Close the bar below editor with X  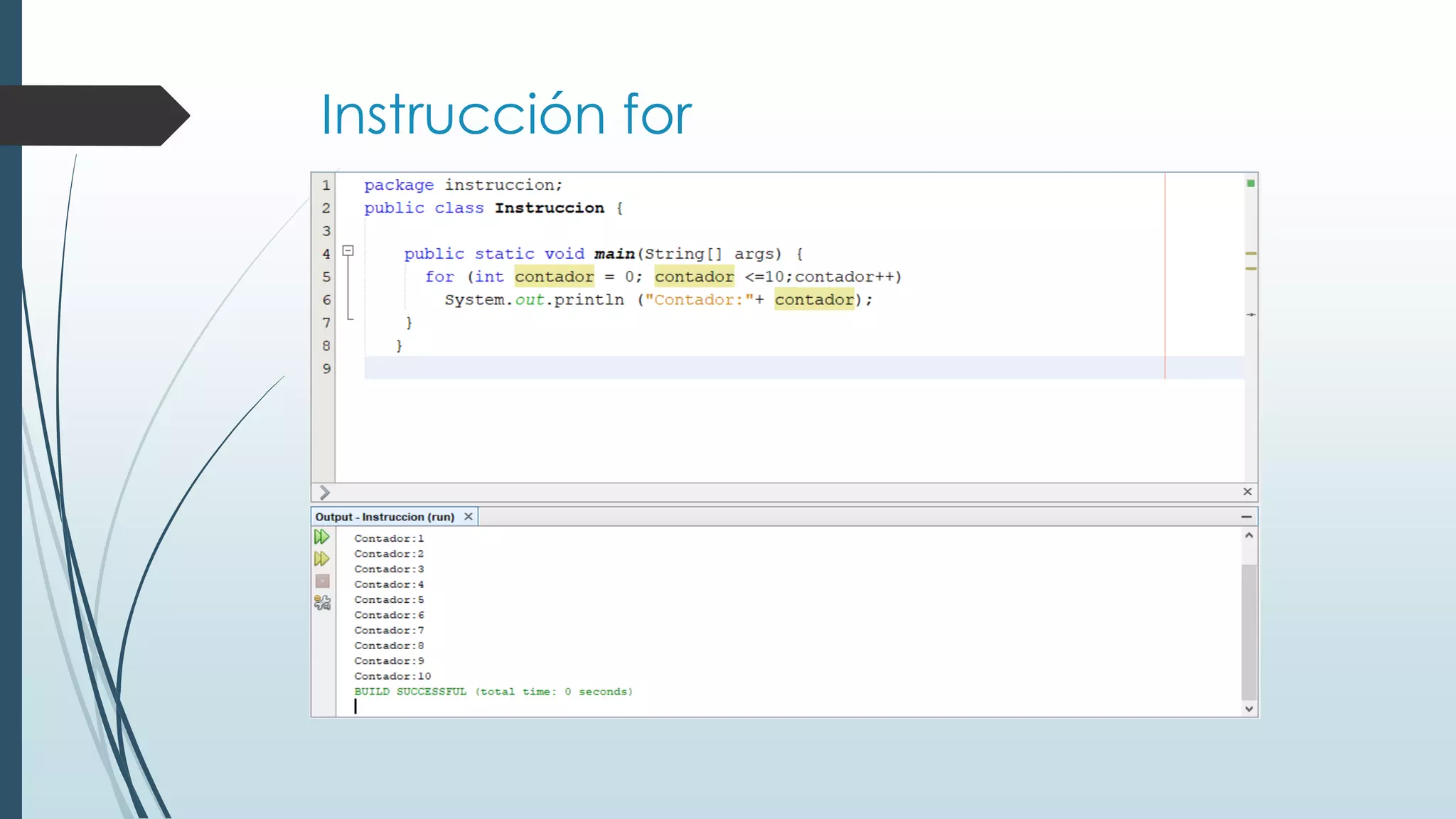coord(1247,491)
